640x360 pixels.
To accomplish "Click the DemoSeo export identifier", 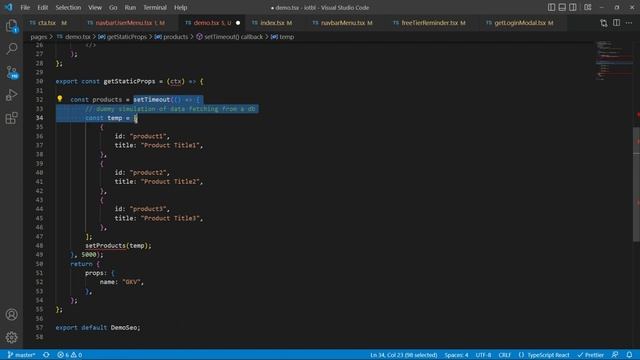I will (x=124, y=327).
